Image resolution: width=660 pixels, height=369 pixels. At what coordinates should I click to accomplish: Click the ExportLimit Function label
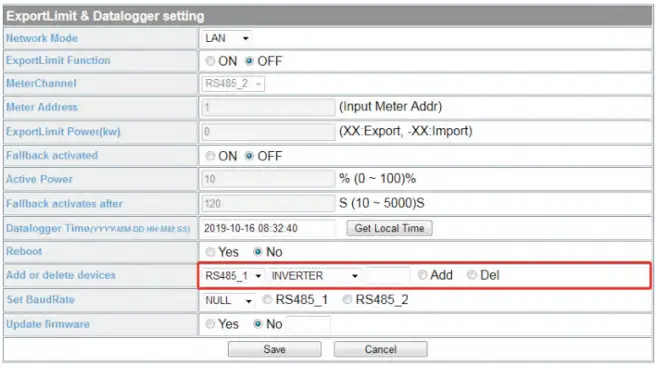pos(58,61)
